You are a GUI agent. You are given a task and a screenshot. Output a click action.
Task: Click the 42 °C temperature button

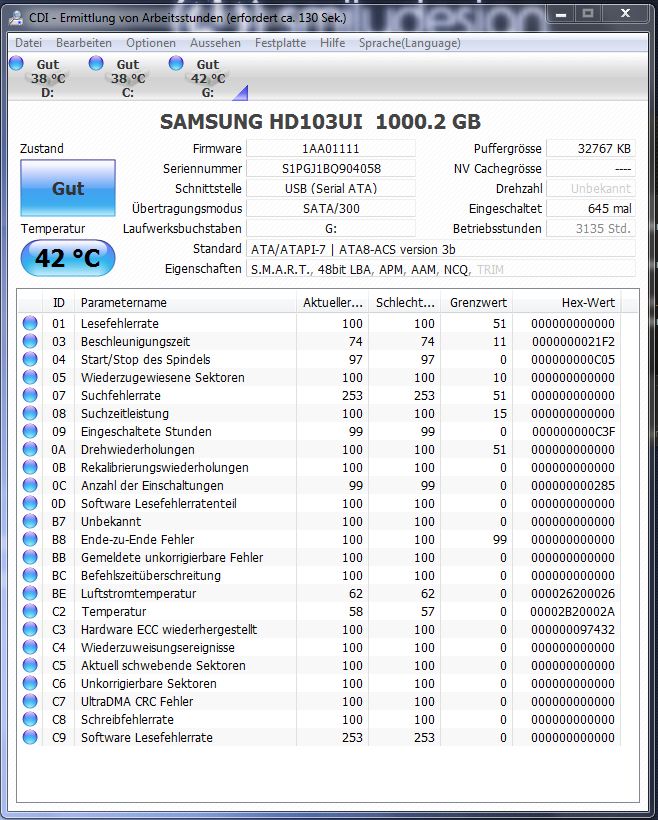pyautogui.click(x=67, y=258)
